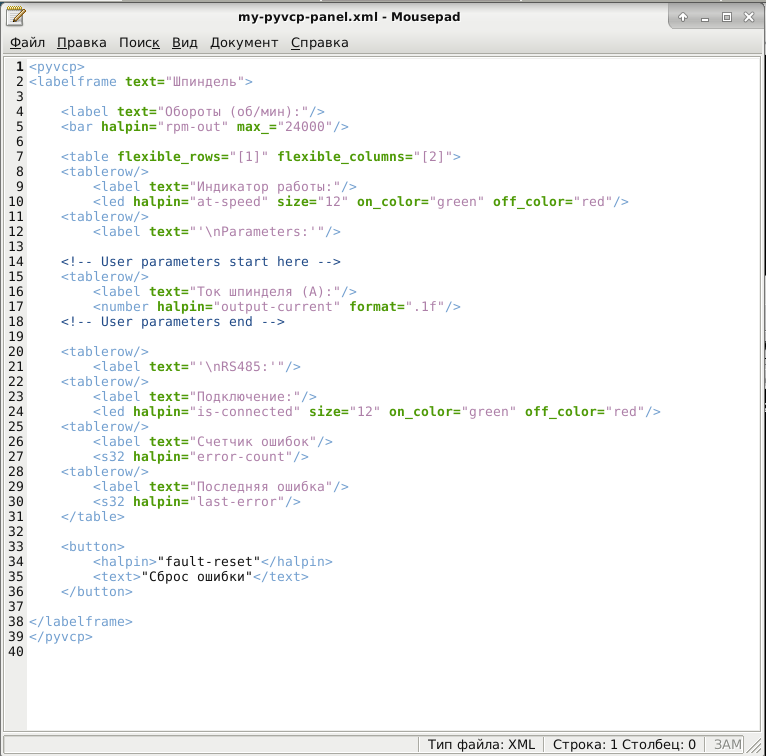Open the Правка menu

82,42
